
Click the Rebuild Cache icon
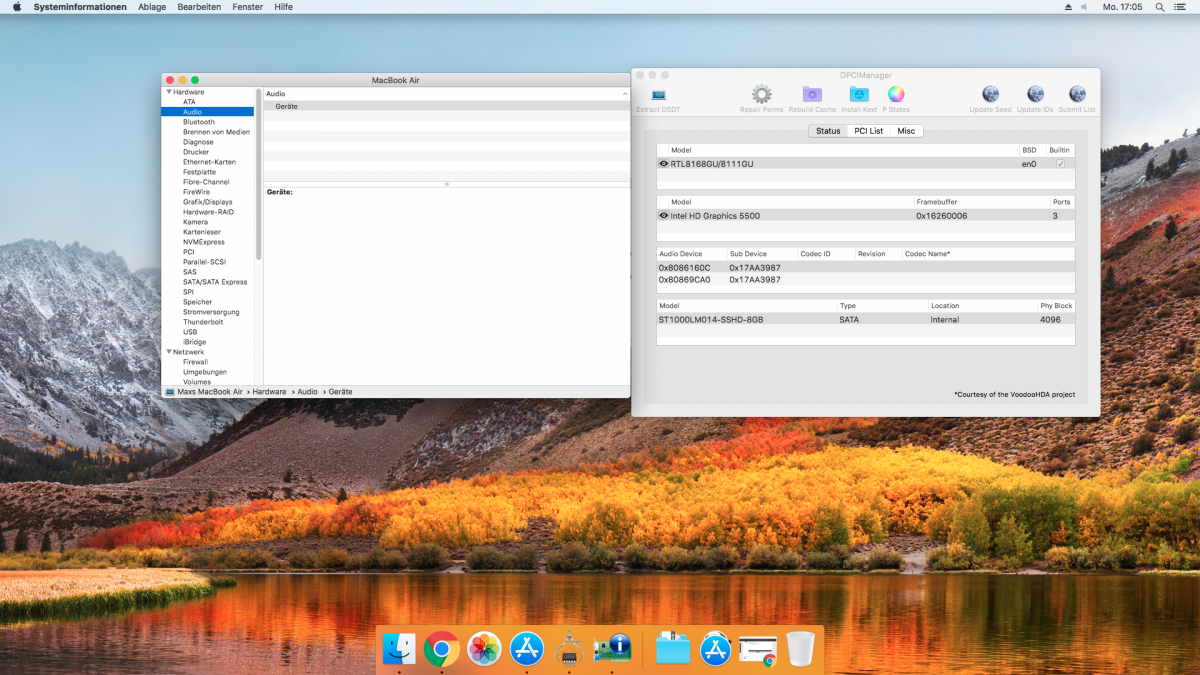[812, 95]
